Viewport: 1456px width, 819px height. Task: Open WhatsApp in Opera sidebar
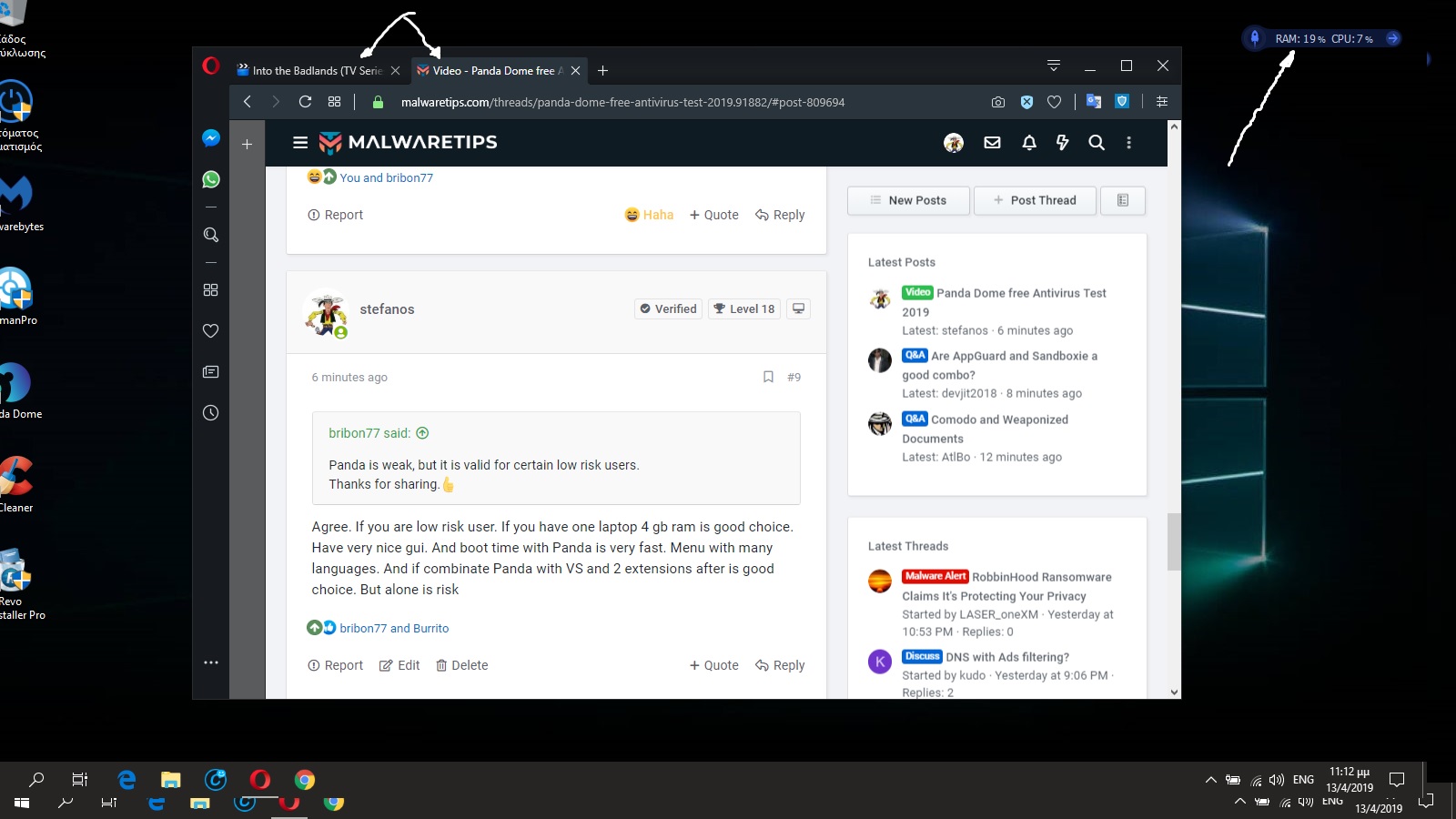pyautogui.click(x=211, y=179)
